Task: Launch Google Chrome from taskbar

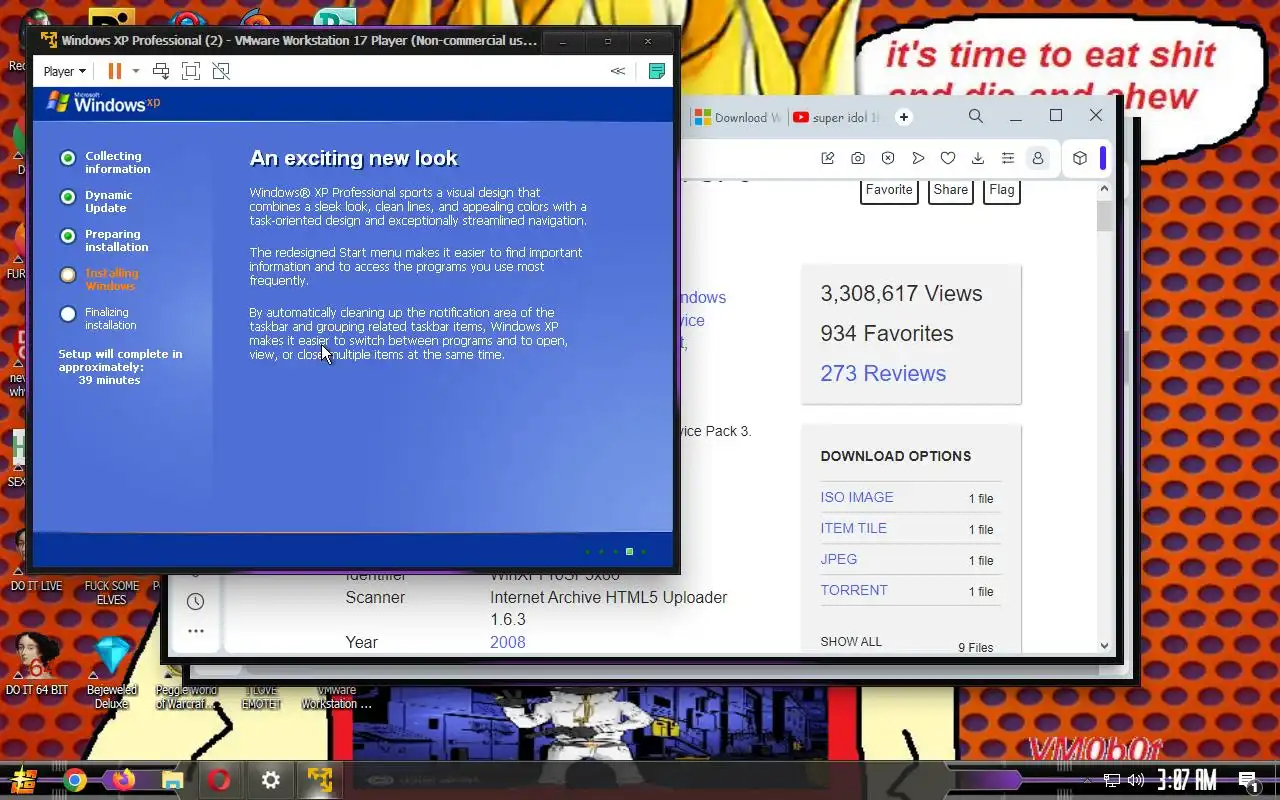Action: click(74, 780)
